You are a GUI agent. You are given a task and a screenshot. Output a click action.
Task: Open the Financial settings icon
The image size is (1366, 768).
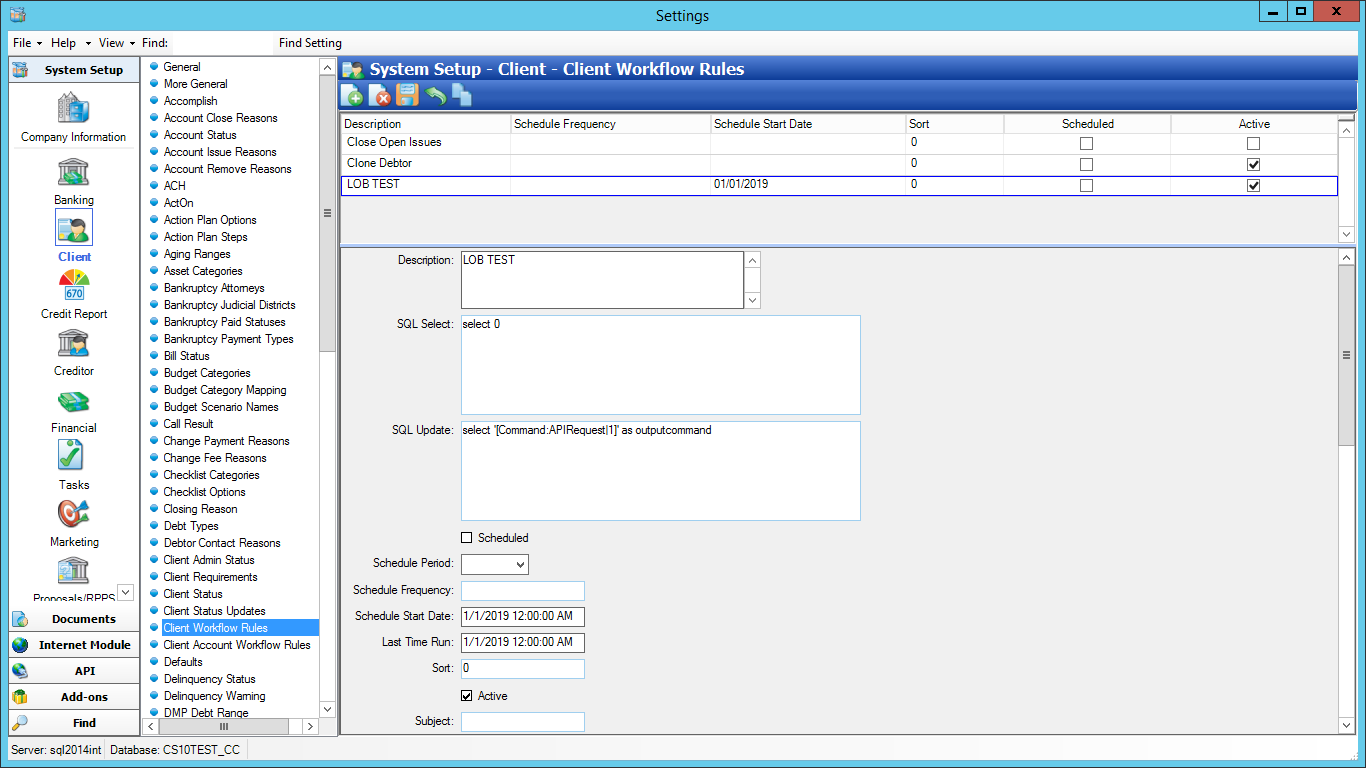[x=74, y=401]
